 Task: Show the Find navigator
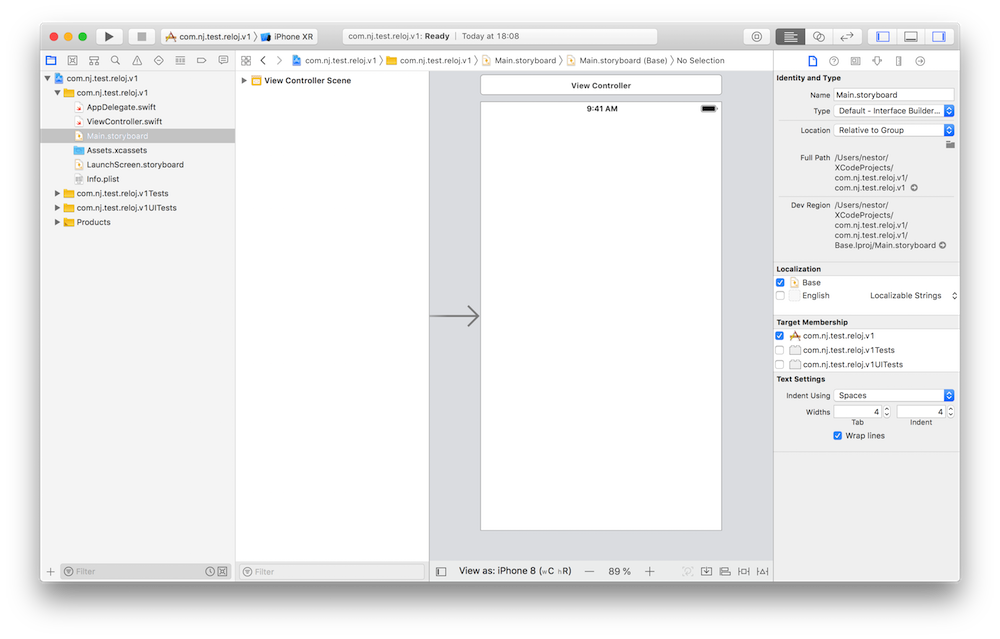click(115, 61)
